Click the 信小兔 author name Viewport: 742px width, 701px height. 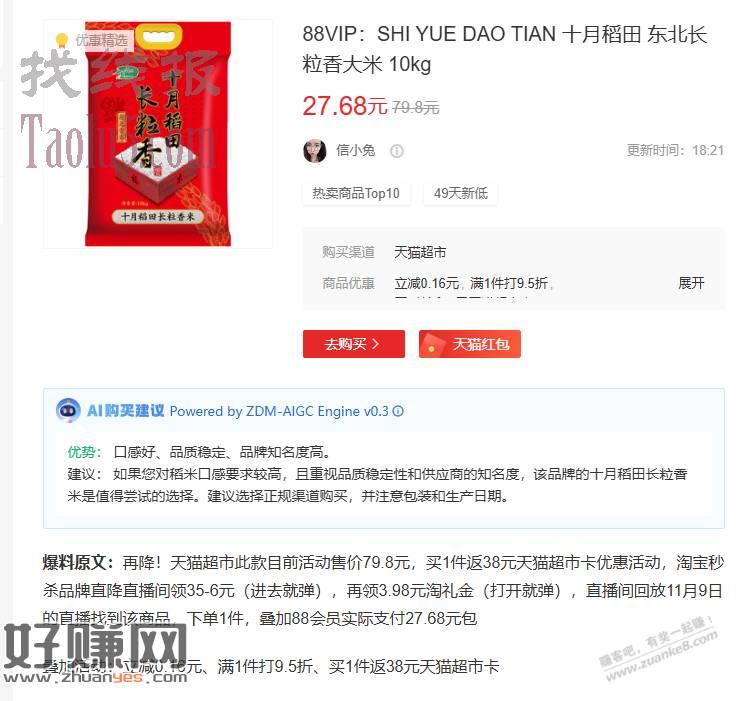pos(355,151)
